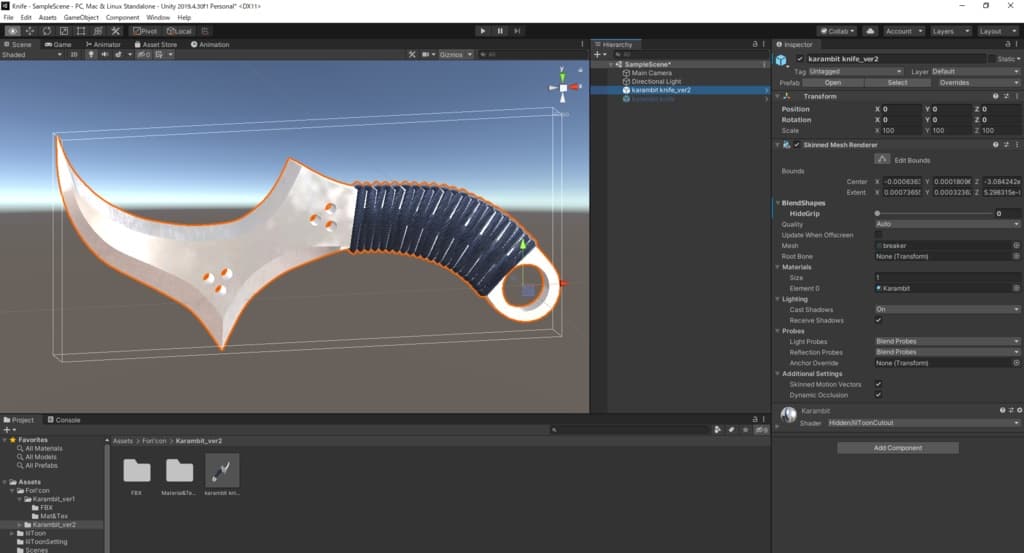Screen dimensions: 1024x553
Task: Click the cloud services icon
Action: pos(870,31)
